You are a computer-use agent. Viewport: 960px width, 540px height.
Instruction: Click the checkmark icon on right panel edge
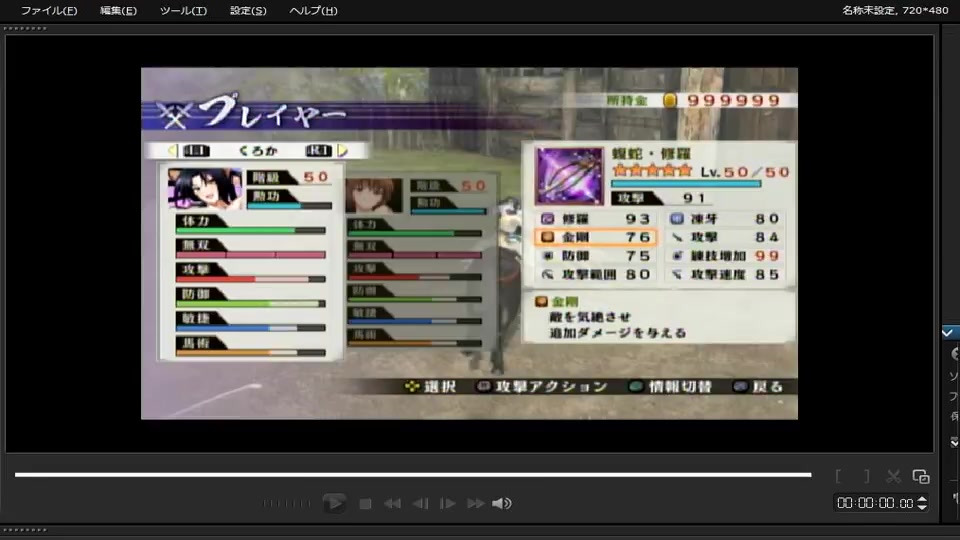[x=948, y=333]
